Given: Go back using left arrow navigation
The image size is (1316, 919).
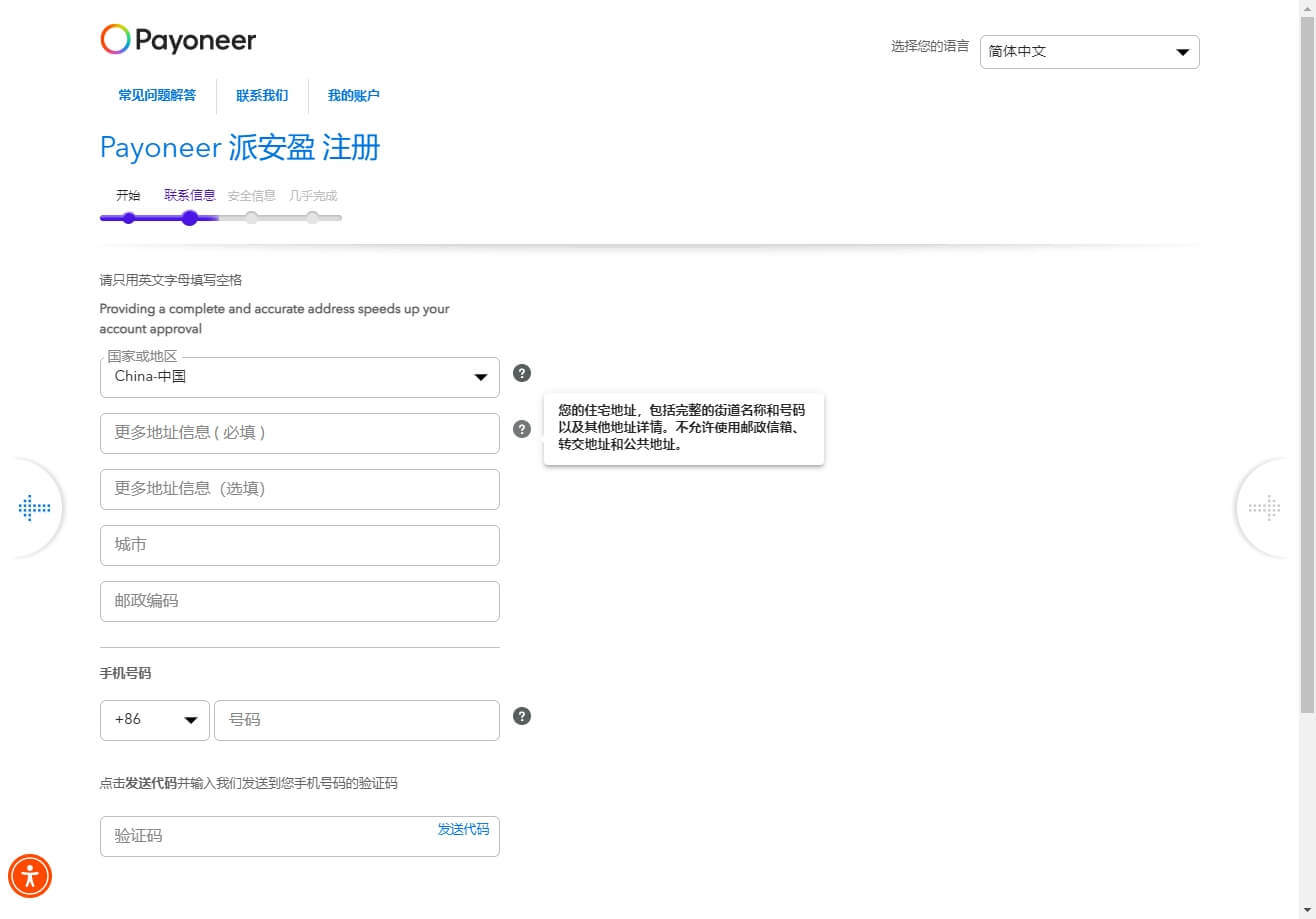Looking at the screenshot, I should point(34,508).
